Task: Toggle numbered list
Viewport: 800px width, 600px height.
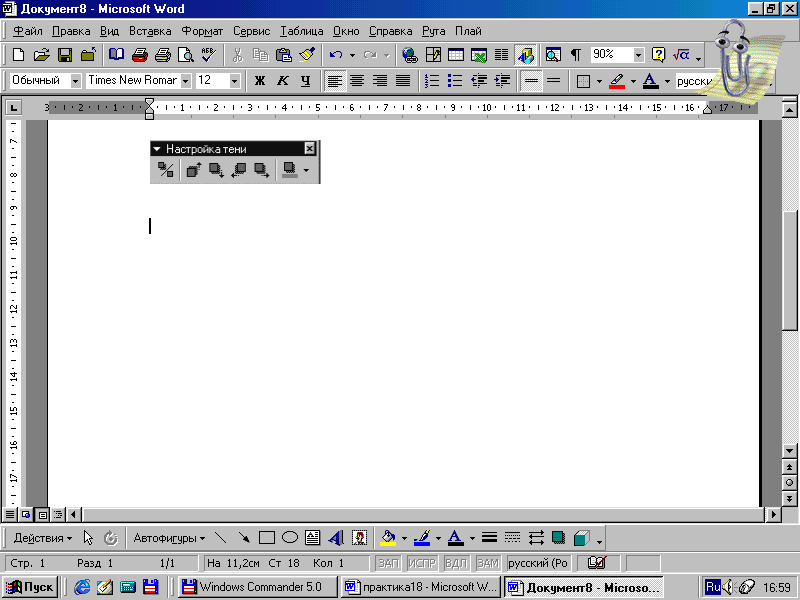Action: (x=432, y=81)
